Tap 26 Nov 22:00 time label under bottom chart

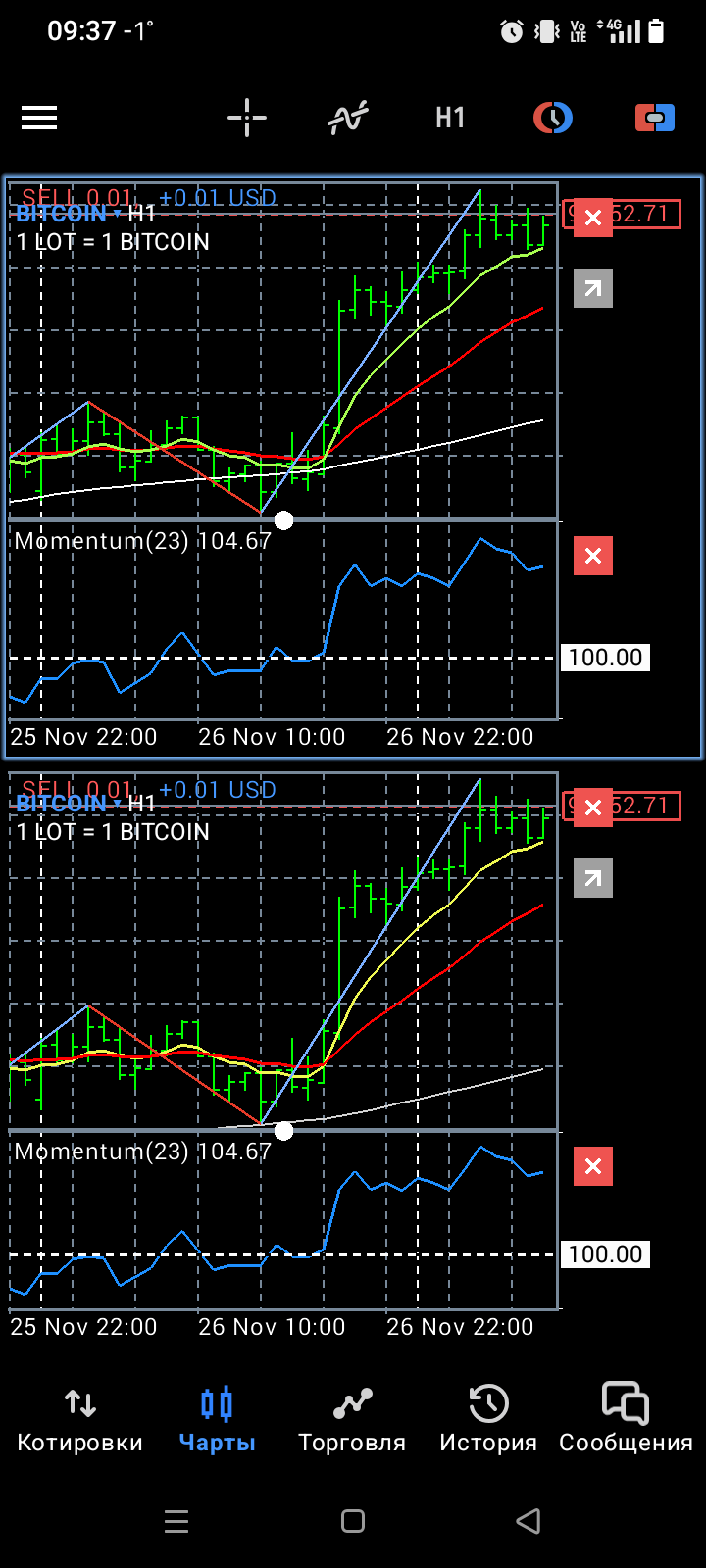(460, 1327)
